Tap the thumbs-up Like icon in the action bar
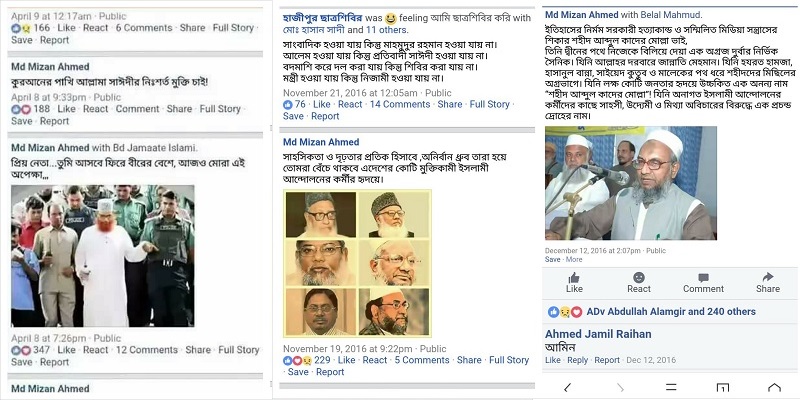 click(574, 279)
